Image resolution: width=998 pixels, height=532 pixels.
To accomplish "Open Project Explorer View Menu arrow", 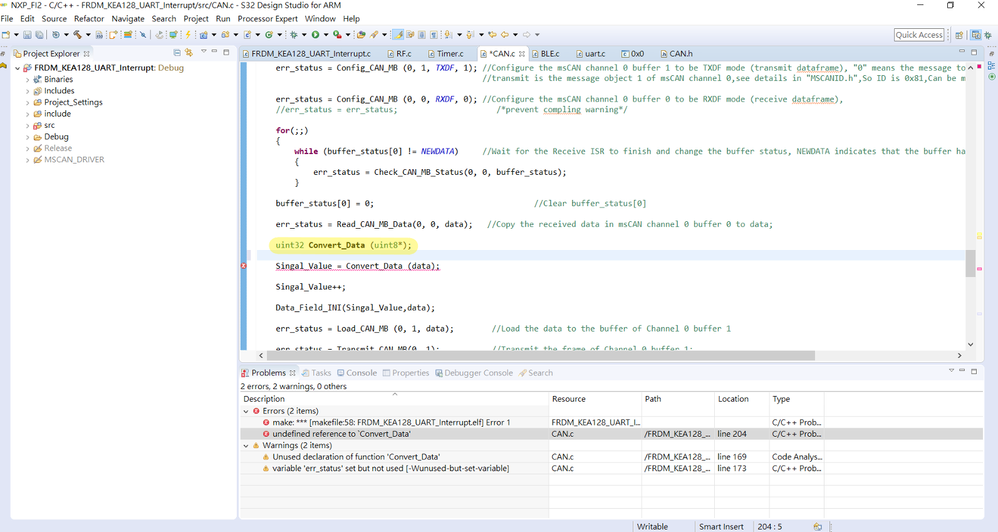I will click(x=204, y=52).
